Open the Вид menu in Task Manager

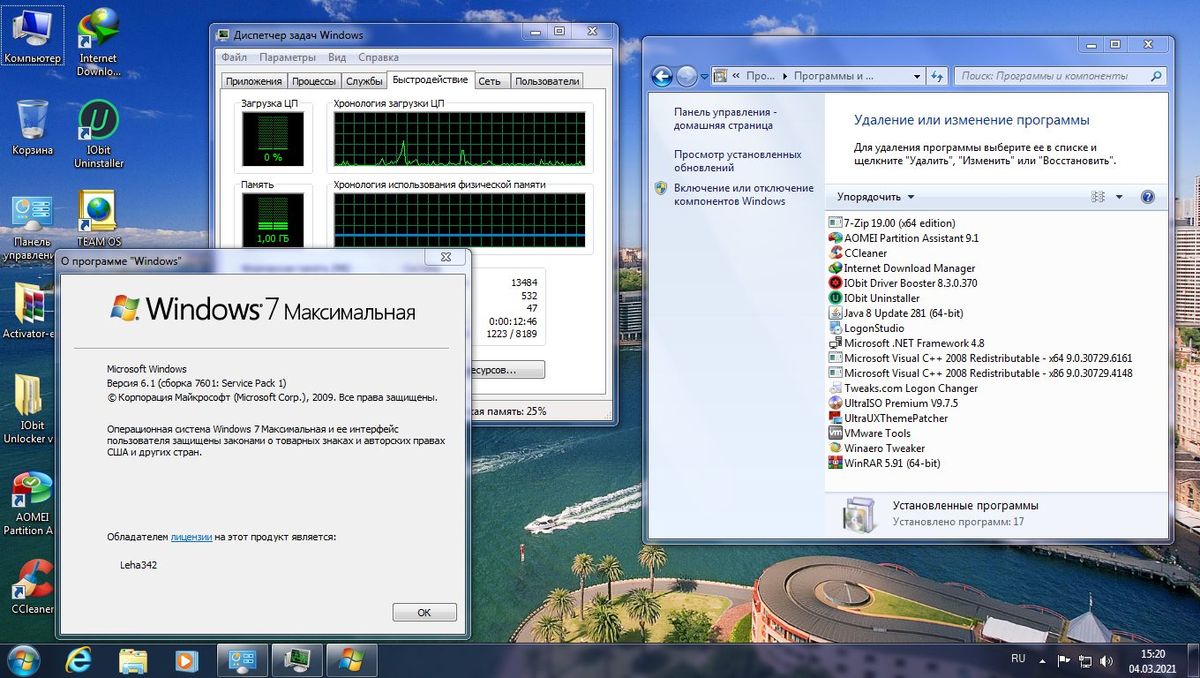[x=337, y=57]
